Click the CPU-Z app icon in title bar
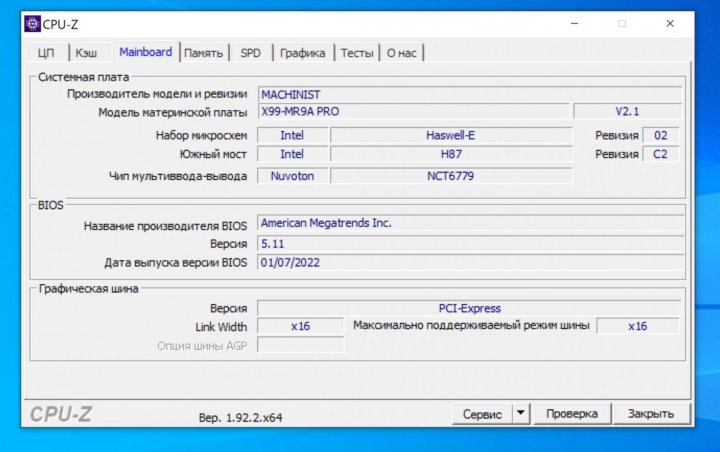 coord(32,24)
